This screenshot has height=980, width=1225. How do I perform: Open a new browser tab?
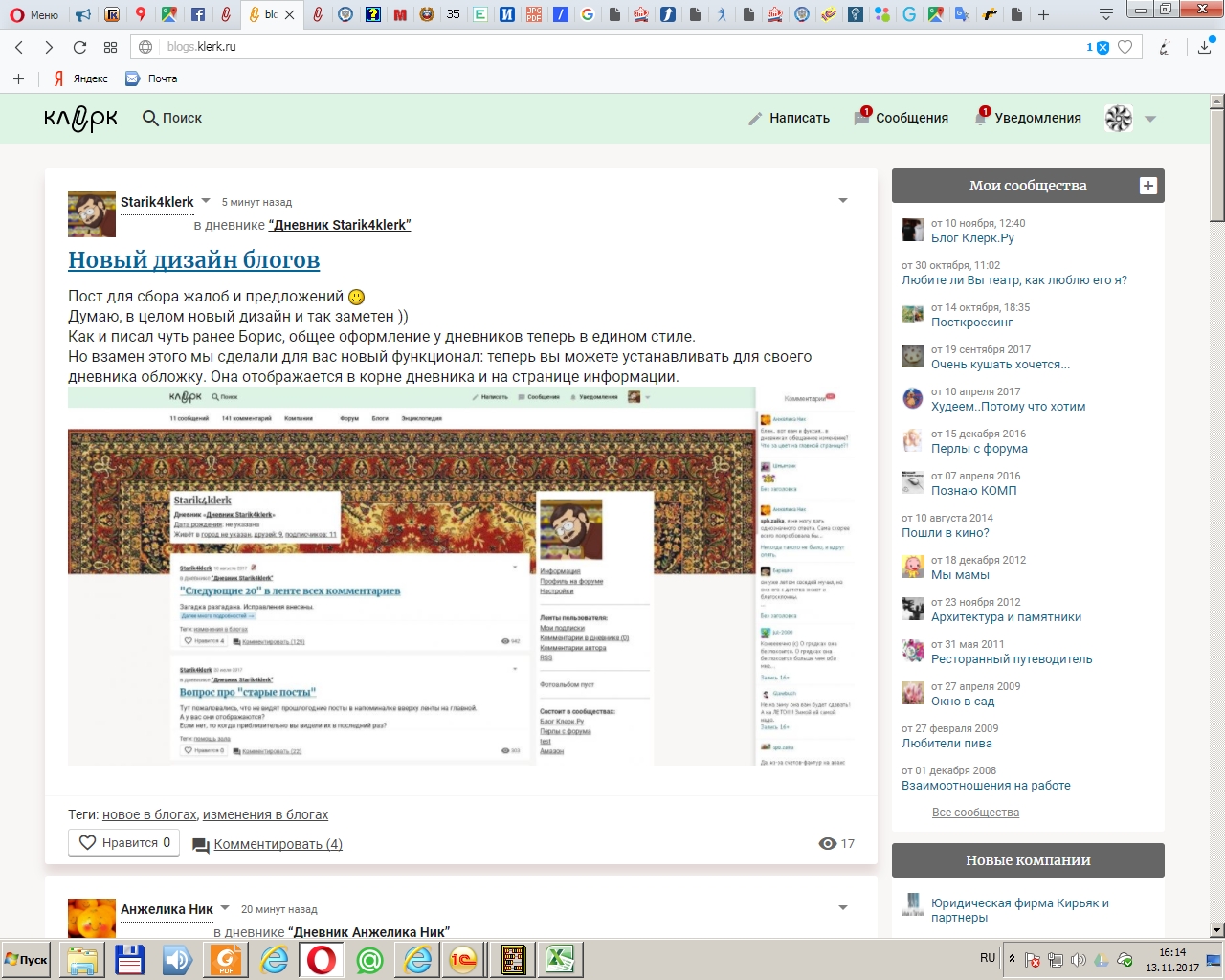1043,14
